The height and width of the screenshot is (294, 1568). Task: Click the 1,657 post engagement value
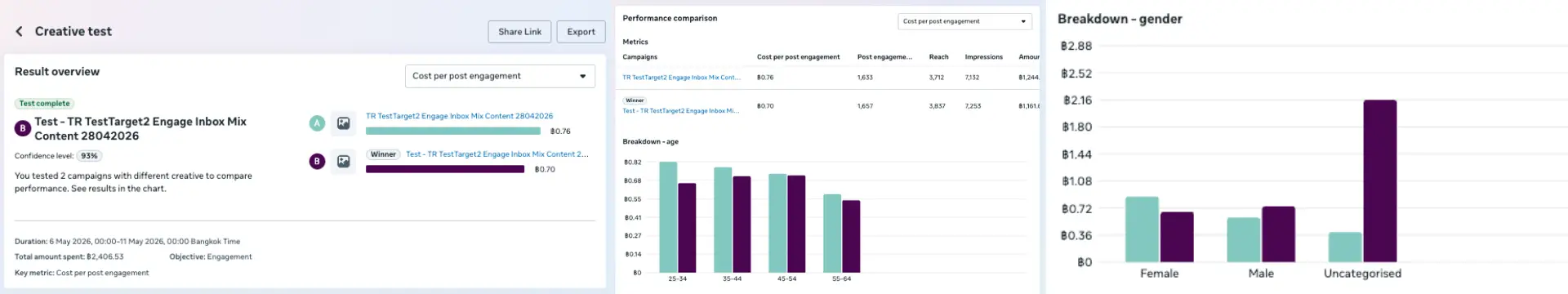pyautogui.click(x=865, y=106)
